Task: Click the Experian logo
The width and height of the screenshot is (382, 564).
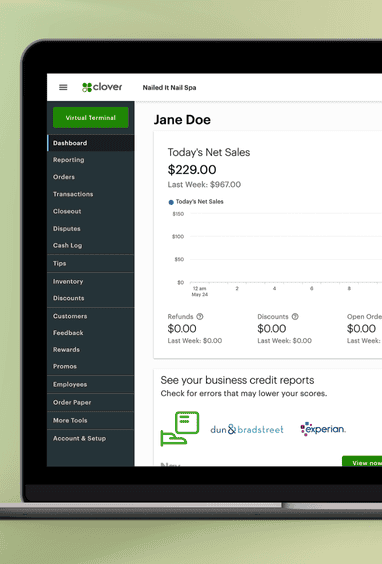Action: click(x=323, y=429)
